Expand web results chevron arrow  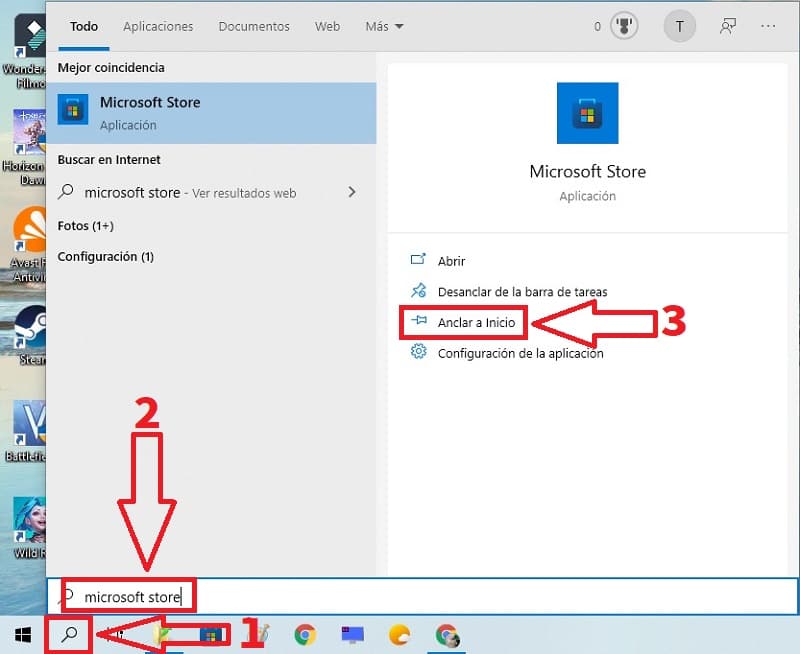pyautogui.click(x=352, y=192)
